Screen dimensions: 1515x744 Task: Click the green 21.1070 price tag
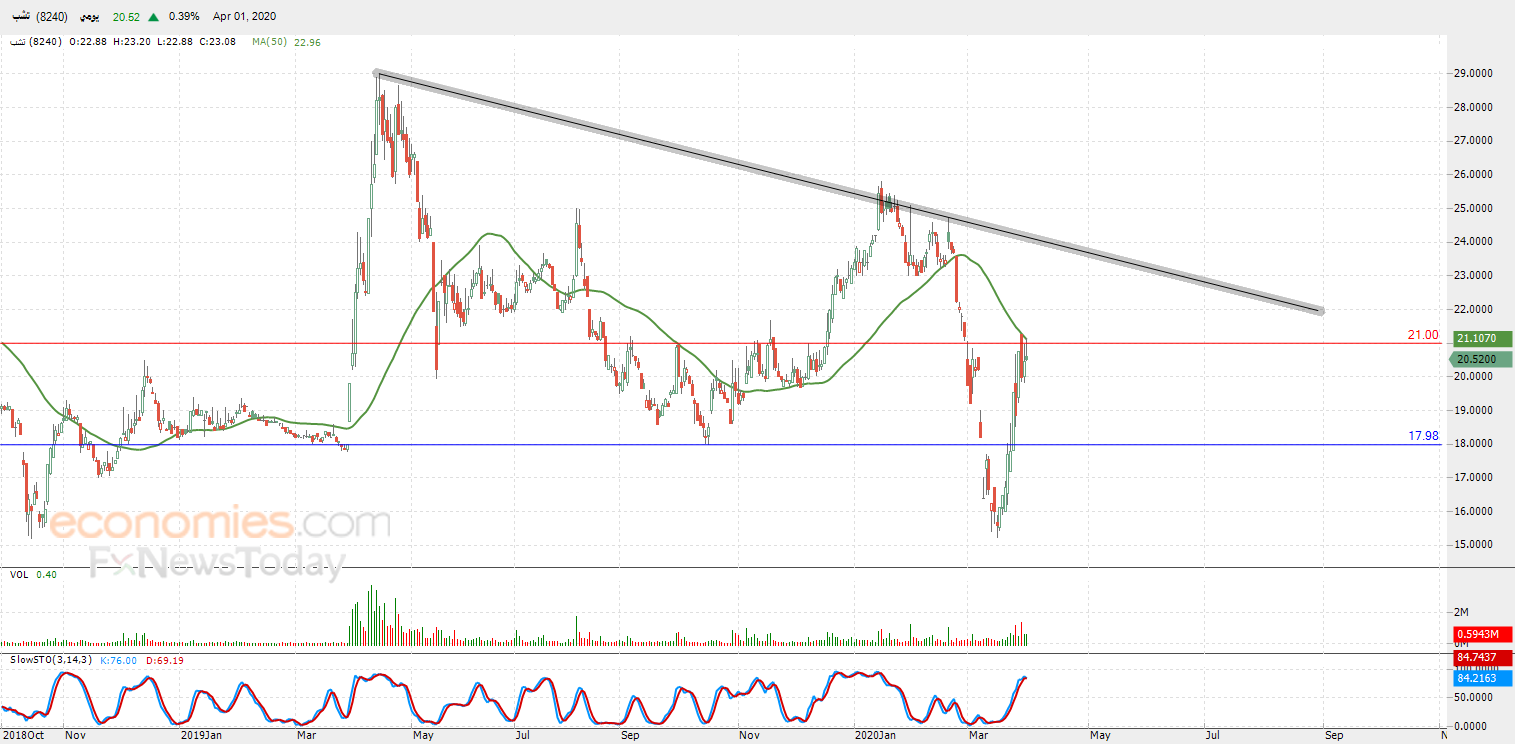tap(1483, 339)
